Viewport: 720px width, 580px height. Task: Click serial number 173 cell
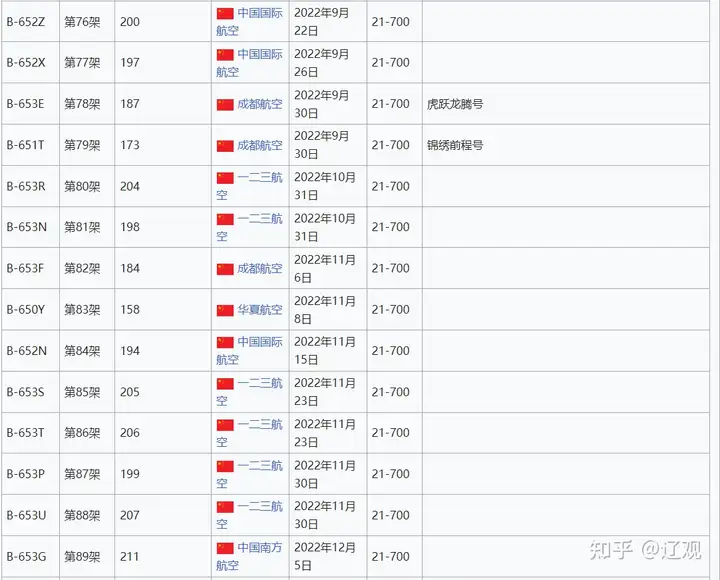(163, 145)
